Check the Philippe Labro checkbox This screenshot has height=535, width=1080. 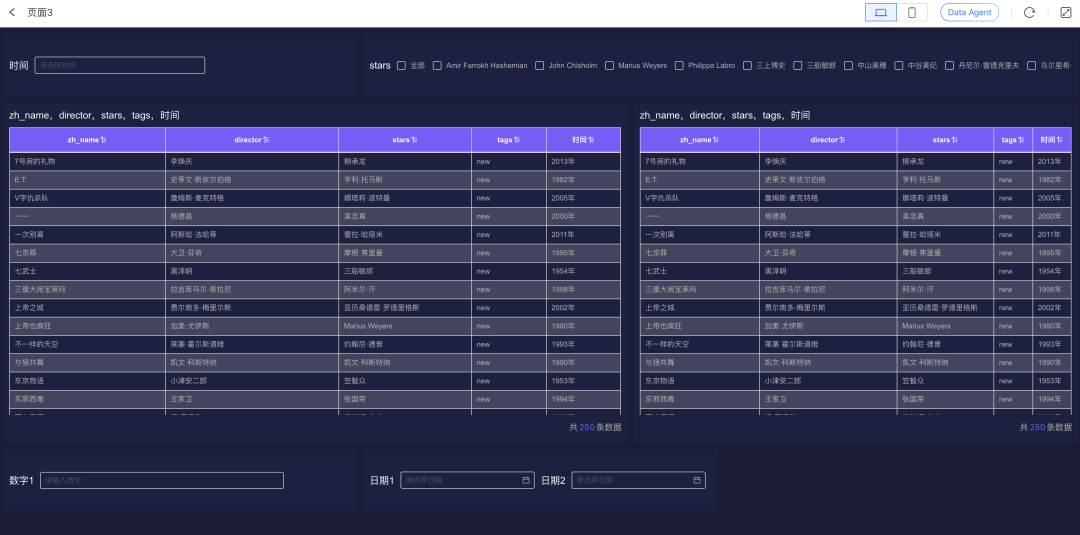coord(679,65)
